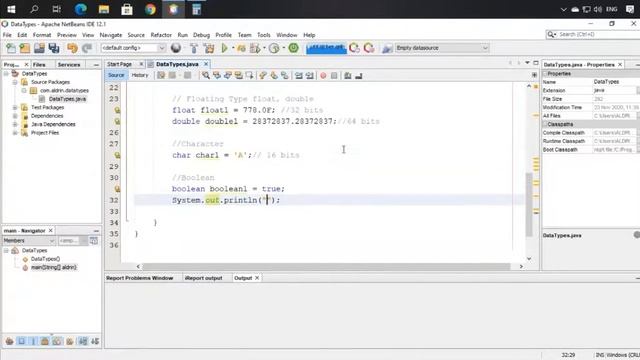Select DataTypes.java in project tree
This screenshot has width=640, height=360.
coord(67,99)
